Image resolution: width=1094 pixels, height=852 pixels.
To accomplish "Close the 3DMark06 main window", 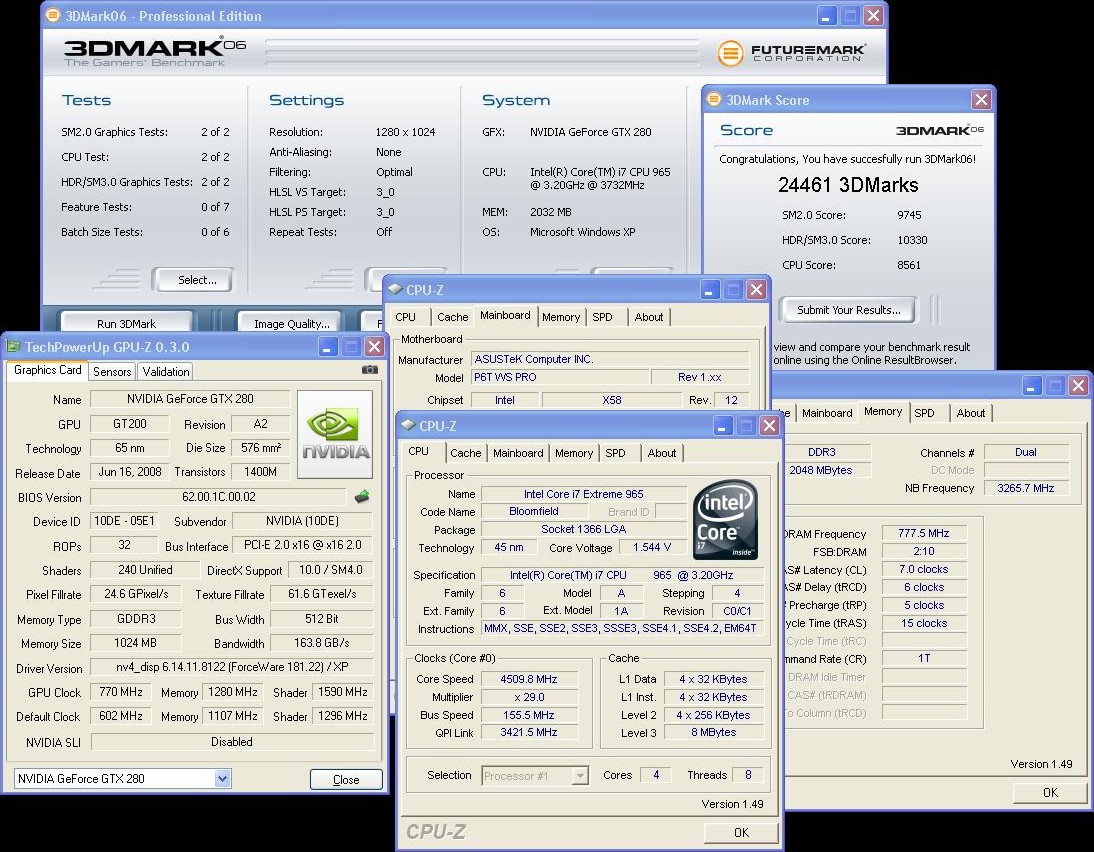I will click(873, 15).
